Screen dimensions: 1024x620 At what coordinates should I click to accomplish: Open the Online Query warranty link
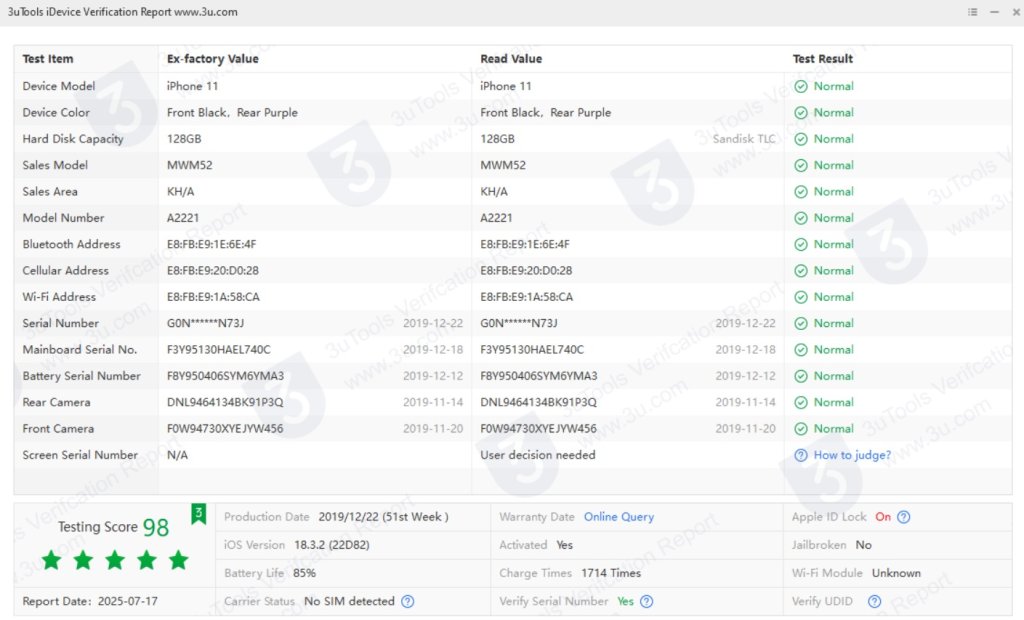(x=618, y=517)
